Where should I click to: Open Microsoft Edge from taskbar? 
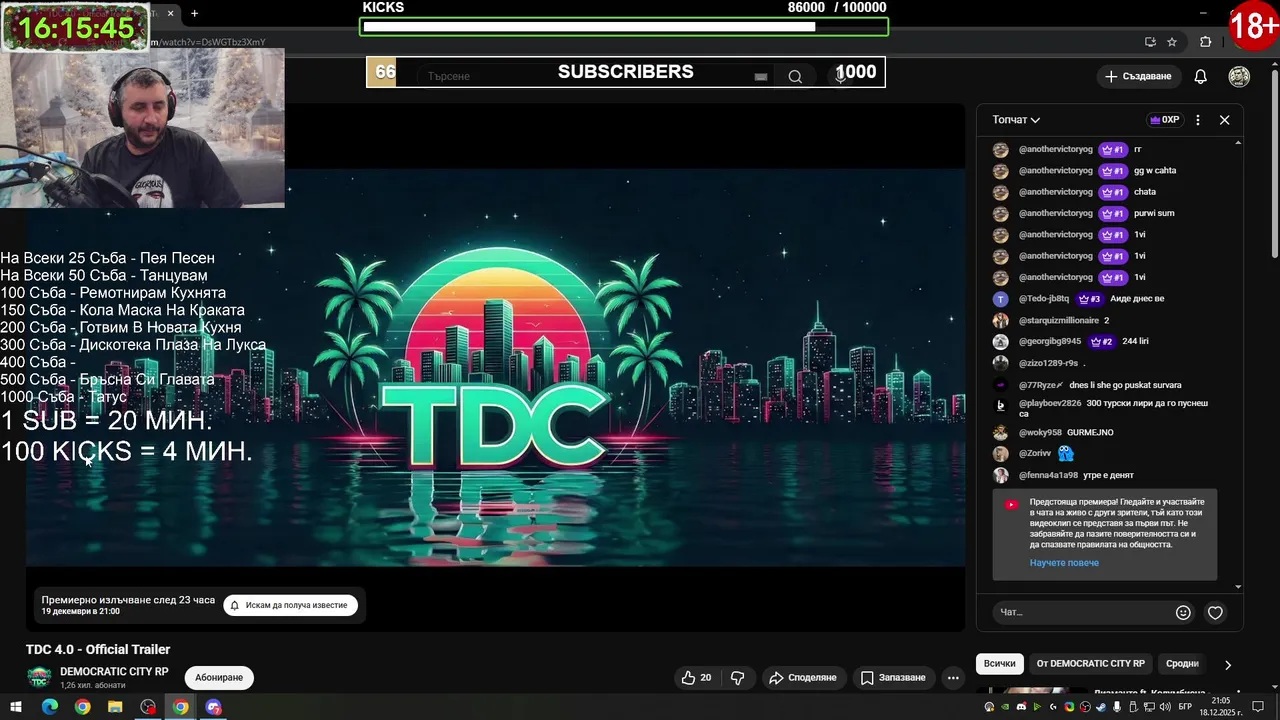coord(50,707)
